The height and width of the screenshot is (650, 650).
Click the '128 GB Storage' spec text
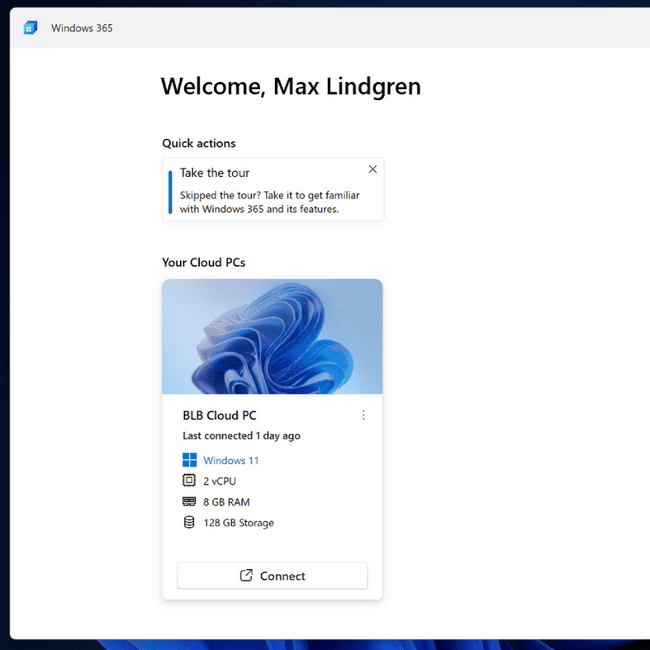(238, 523)
